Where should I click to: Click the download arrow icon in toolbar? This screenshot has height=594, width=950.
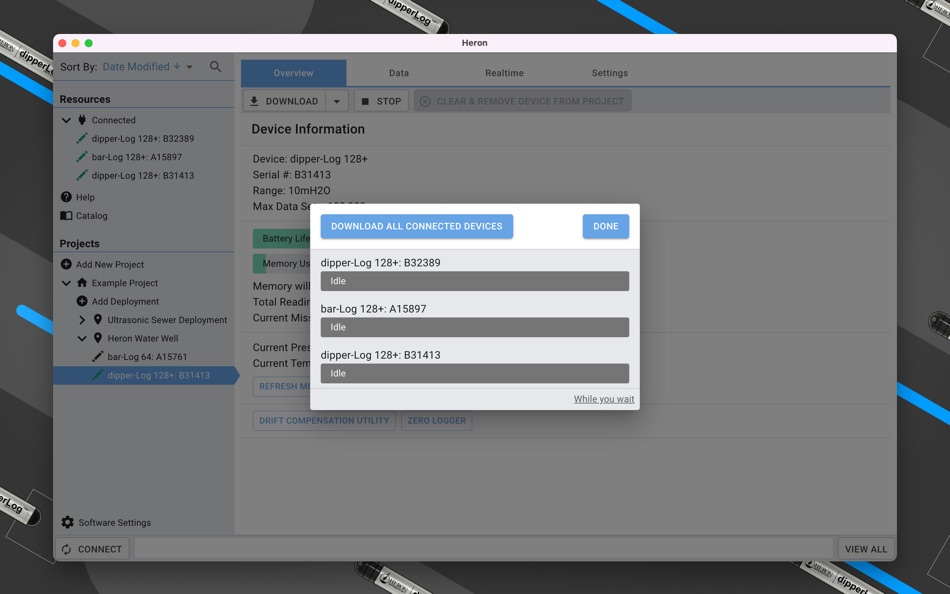click(254, 101)
